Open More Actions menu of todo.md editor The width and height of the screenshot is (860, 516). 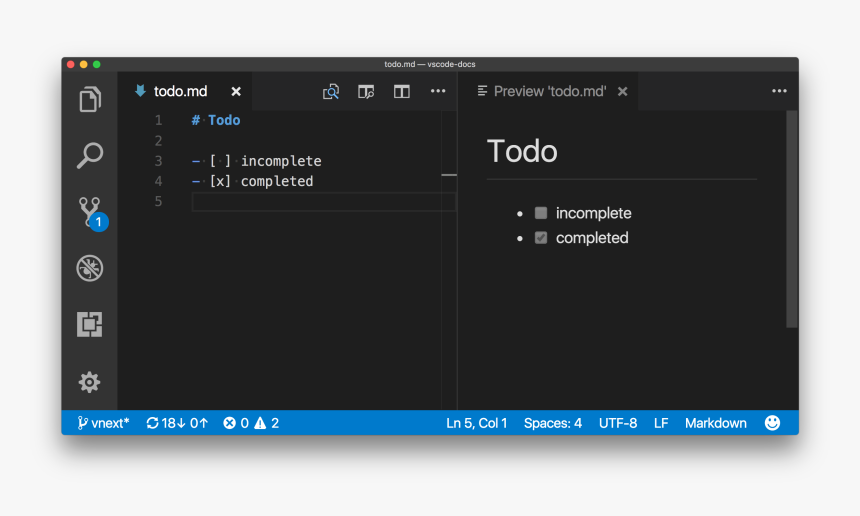click(x=438, y=91)
